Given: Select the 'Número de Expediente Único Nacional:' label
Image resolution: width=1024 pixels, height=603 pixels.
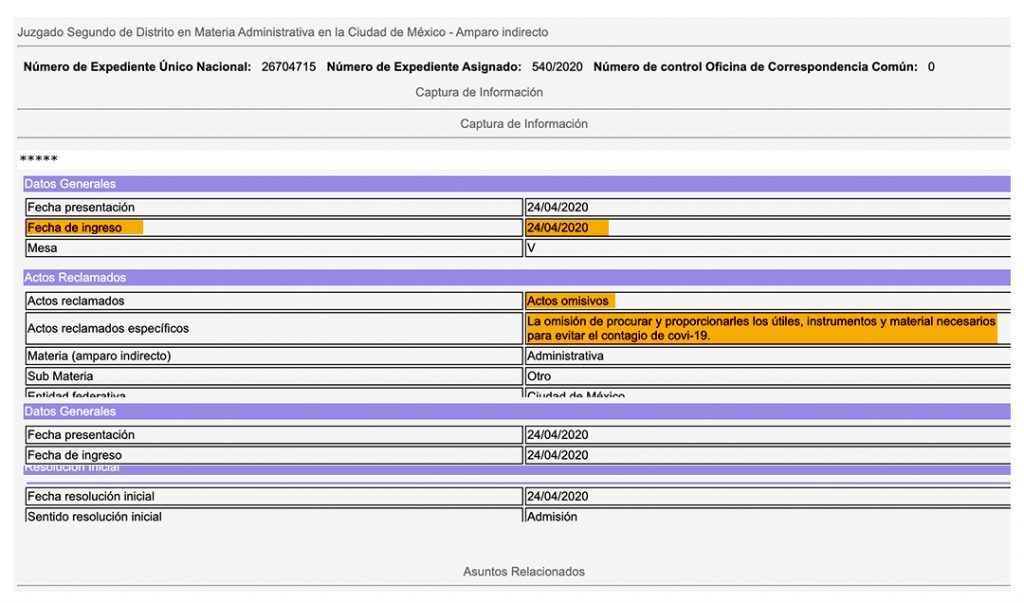Looking at the screenshot, I should pyautogui.click(x=137, y=67).
